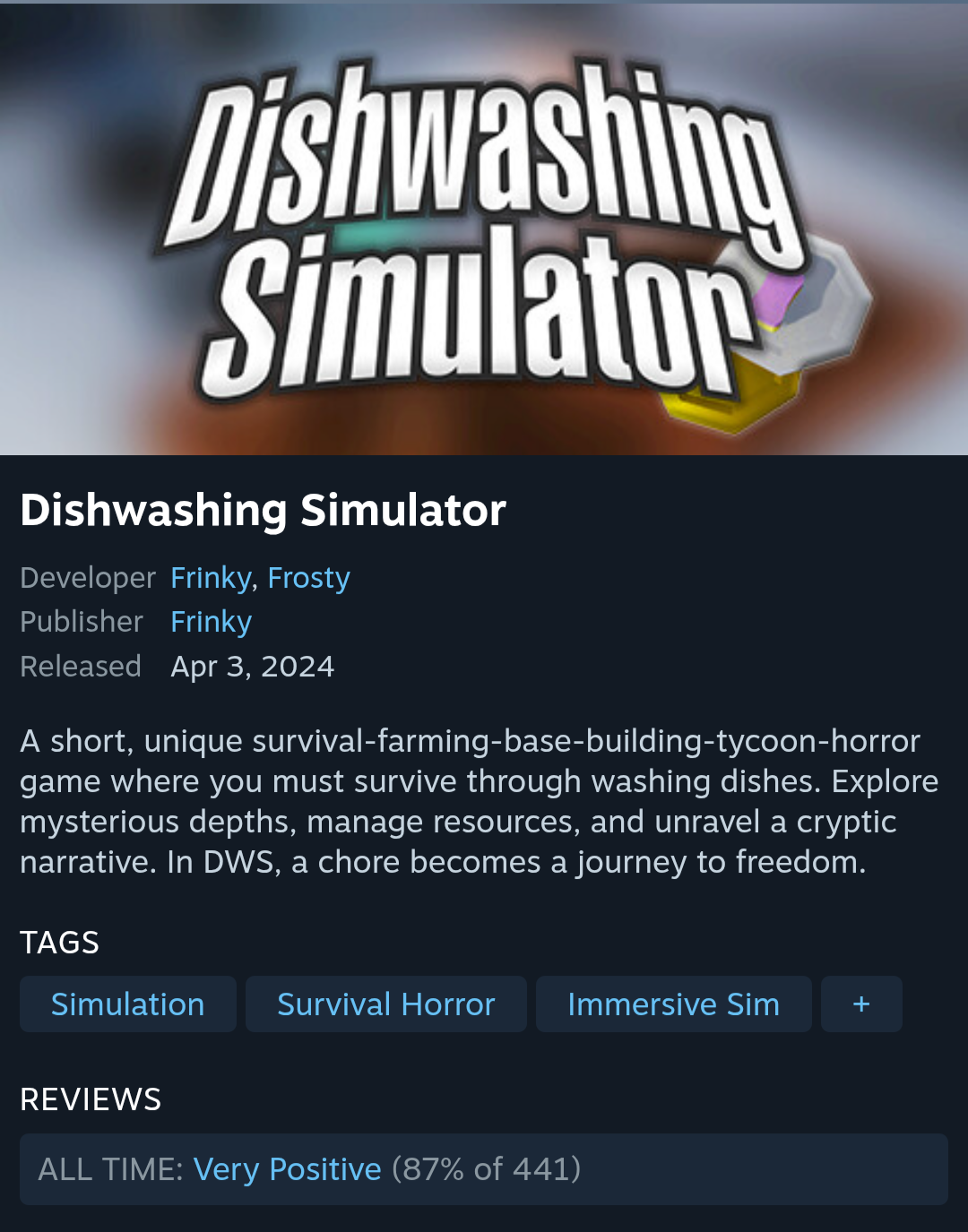Open developer Frosty's page link
The image size is (968, 1232).
pyautogui.click(x=308, y=578)
